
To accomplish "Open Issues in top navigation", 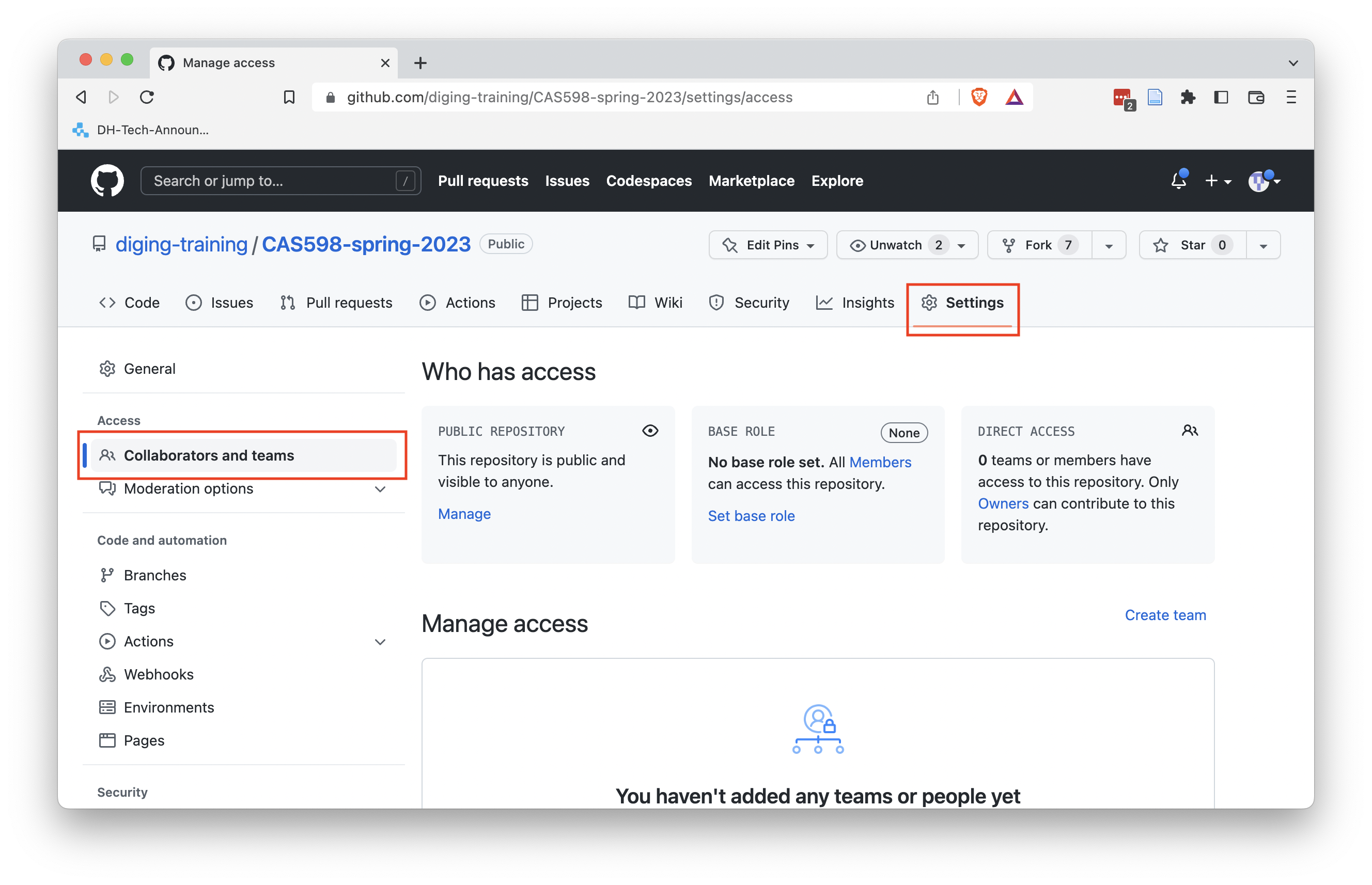I will pyautogui.click(x=567, y=180).
